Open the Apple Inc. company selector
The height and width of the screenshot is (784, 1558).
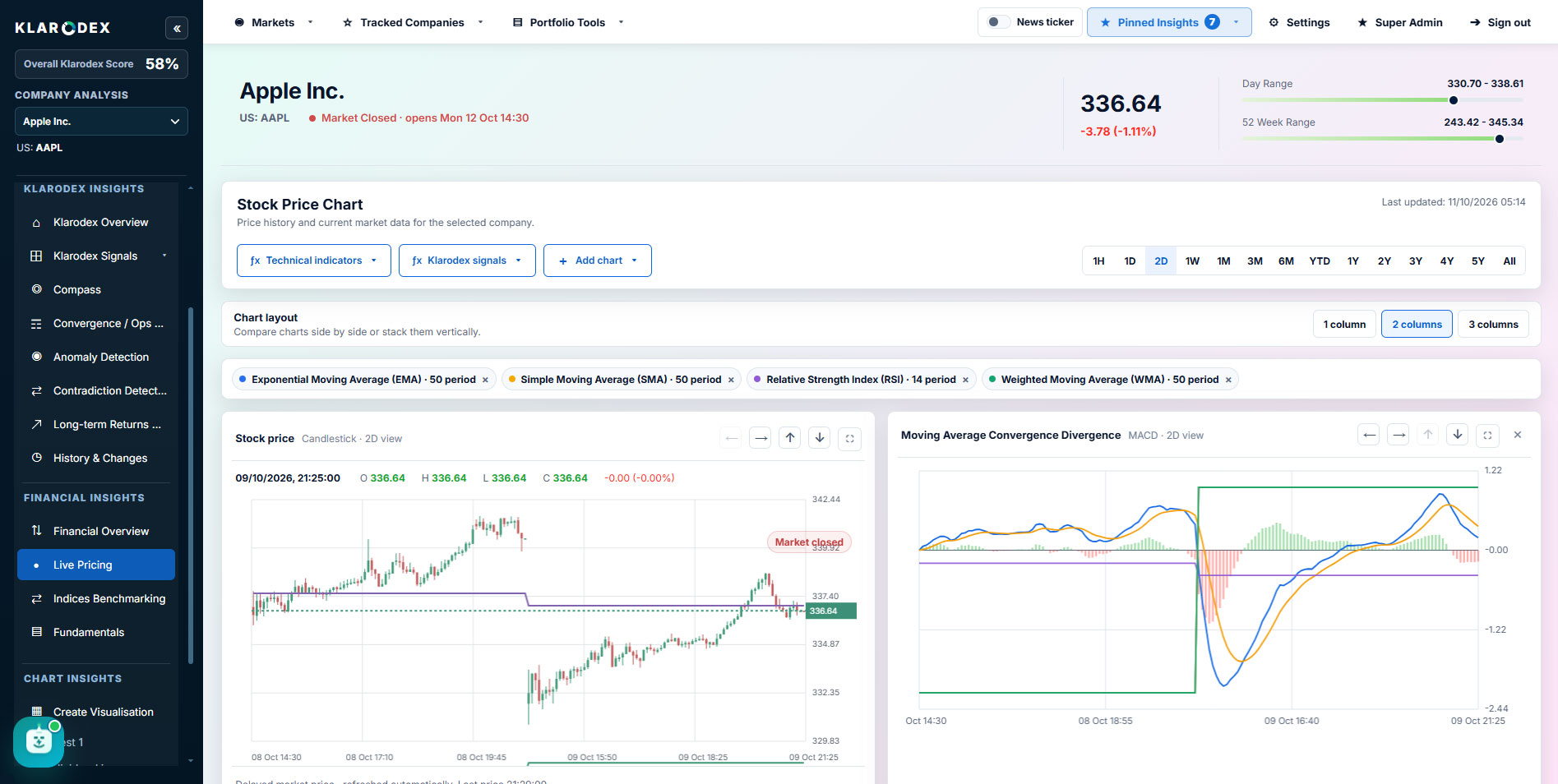[x=101, y=122]
